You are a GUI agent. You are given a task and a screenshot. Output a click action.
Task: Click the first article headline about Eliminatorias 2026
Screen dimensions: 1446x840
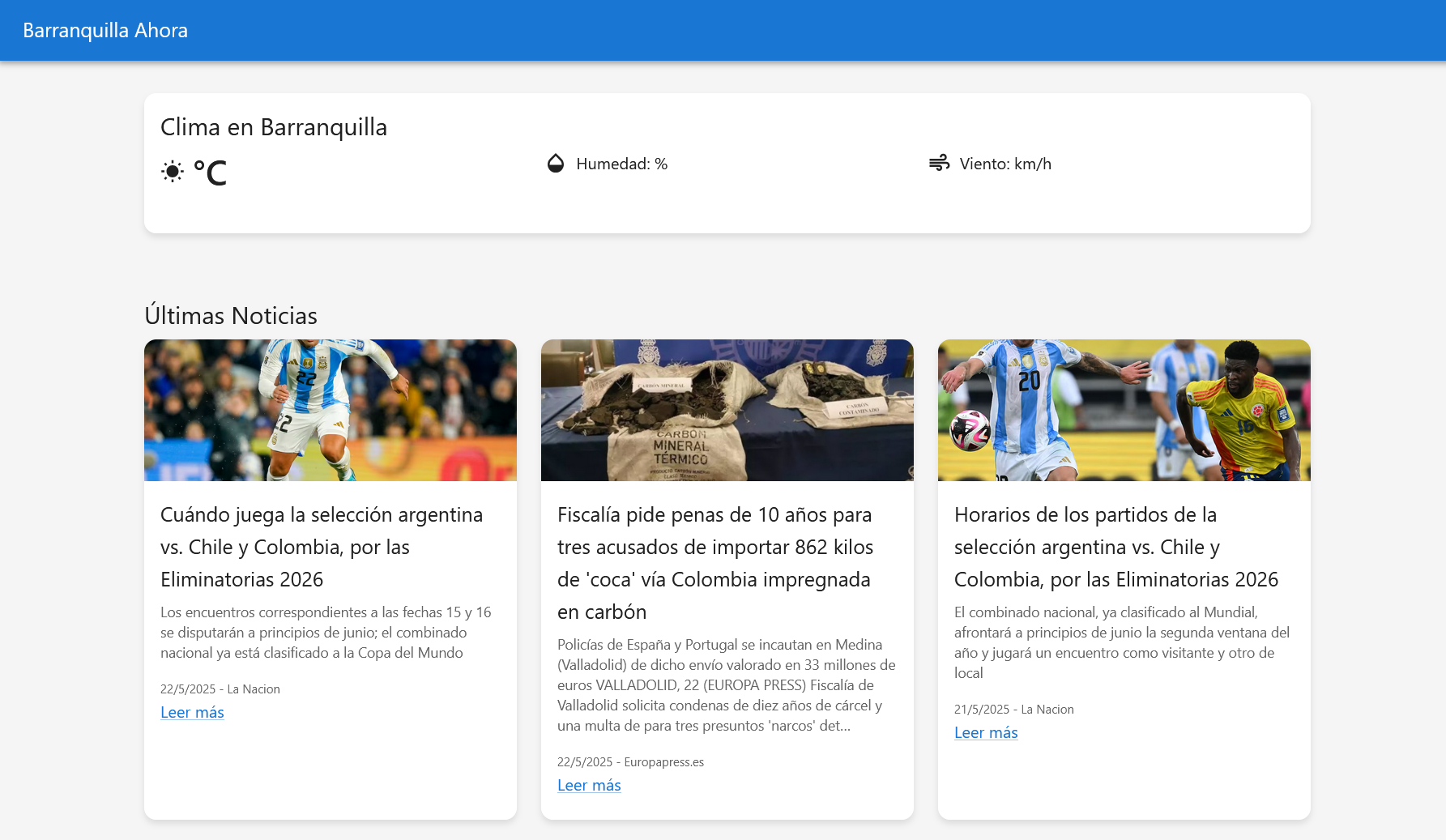coord(322,547)
